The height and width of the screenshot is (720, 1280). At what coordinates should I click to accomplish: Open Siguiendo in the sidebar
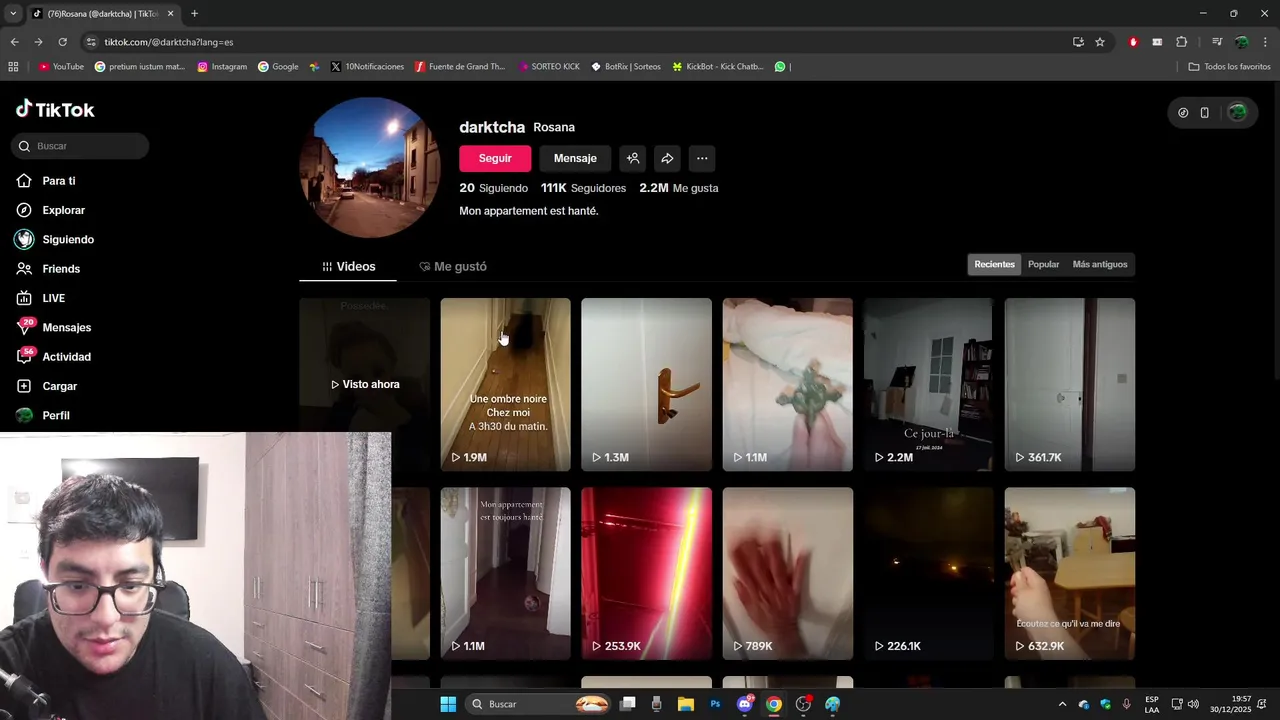point(67,240)
